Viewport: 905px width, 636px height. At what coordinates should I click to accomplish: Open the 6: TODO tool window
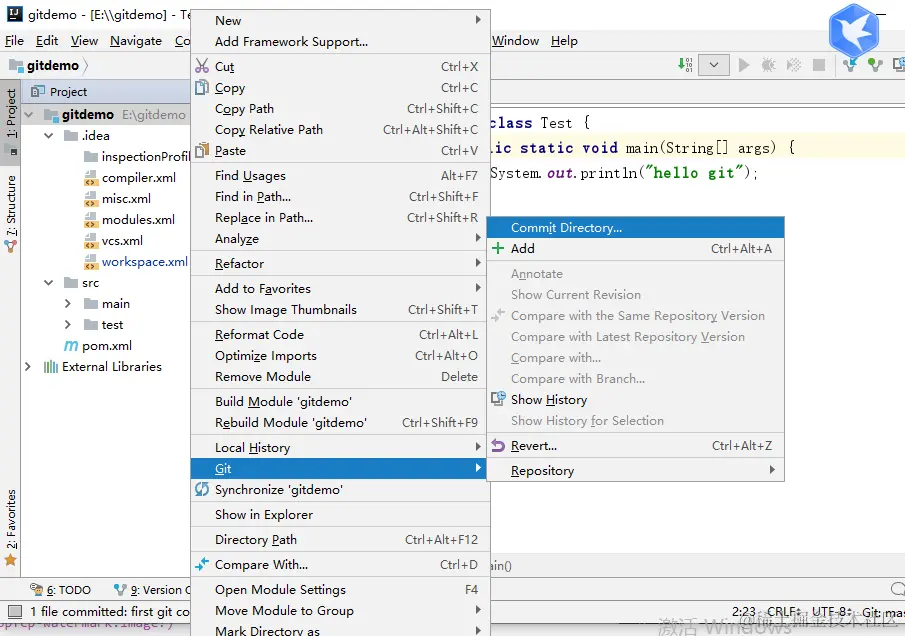tap(61, 590)
